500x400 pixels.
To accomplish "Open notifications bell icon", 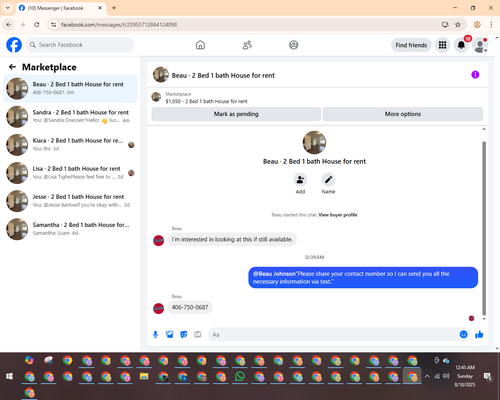I will 461,45.
